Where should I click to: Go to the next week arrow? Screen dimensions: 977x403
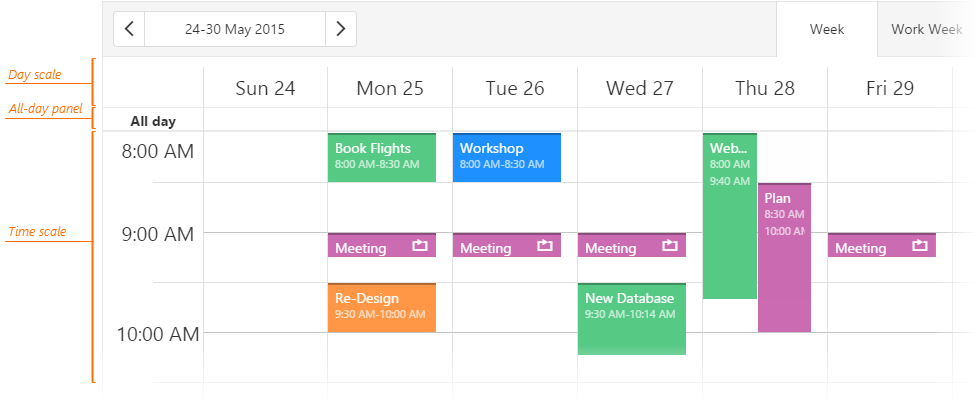341,29
